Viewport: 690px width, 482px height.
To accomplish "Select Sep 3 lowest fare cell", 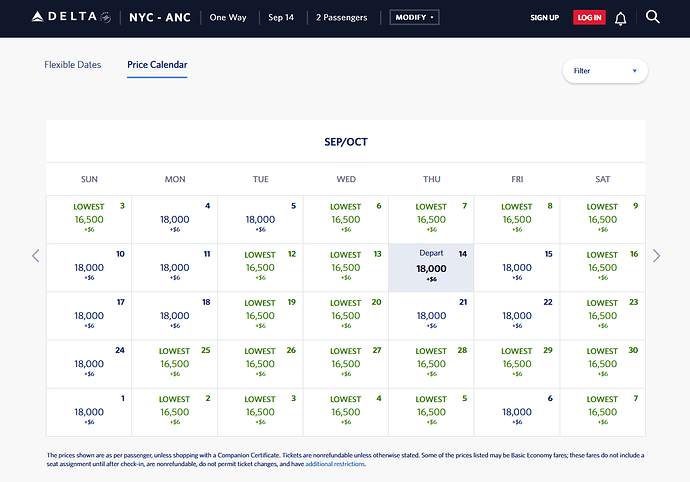I will pyautogui.click(x=89, y=219).
